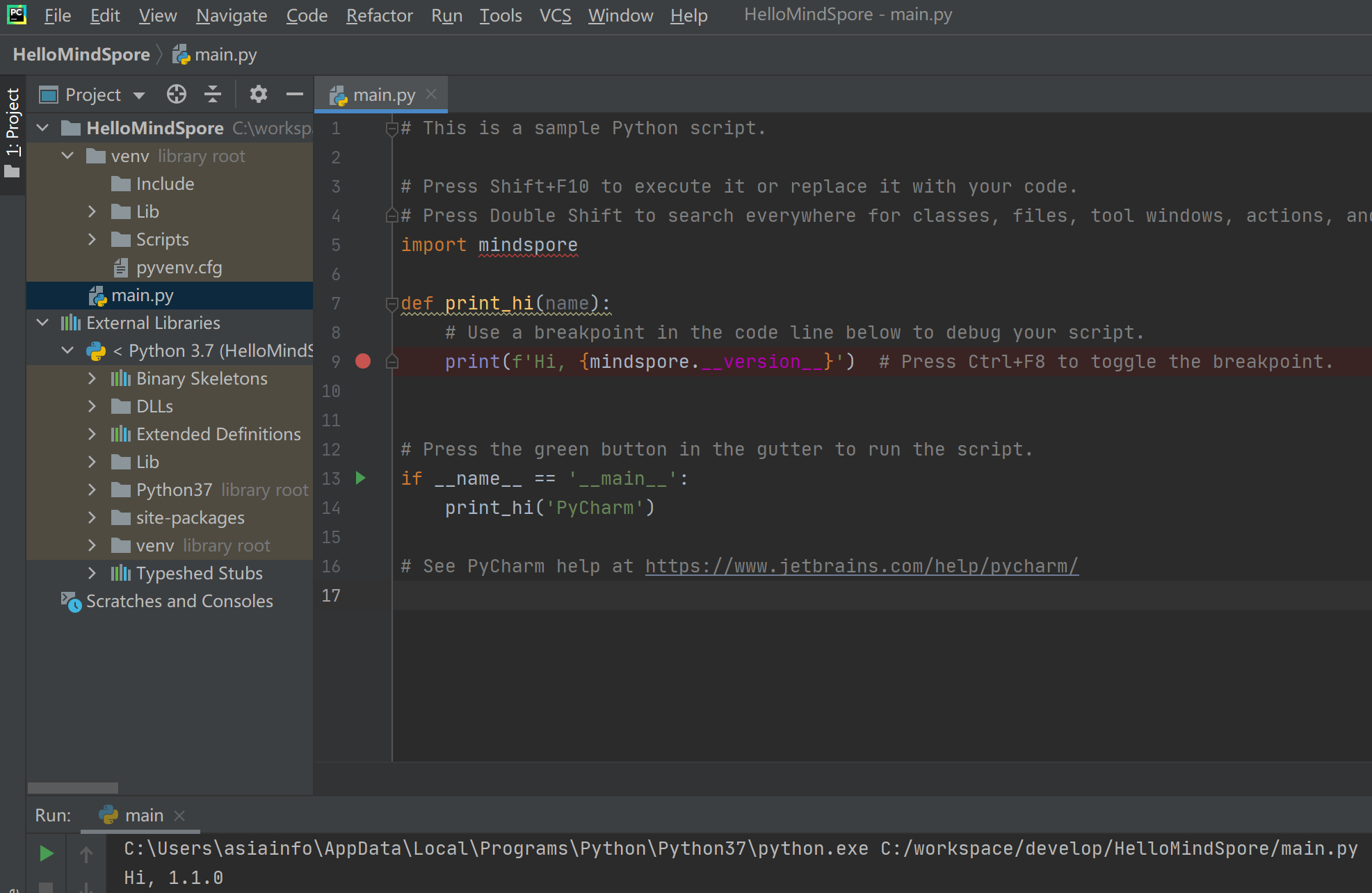Open the Help menu
The width and height of the screenshot is (1372, 893).
[689, 15]
